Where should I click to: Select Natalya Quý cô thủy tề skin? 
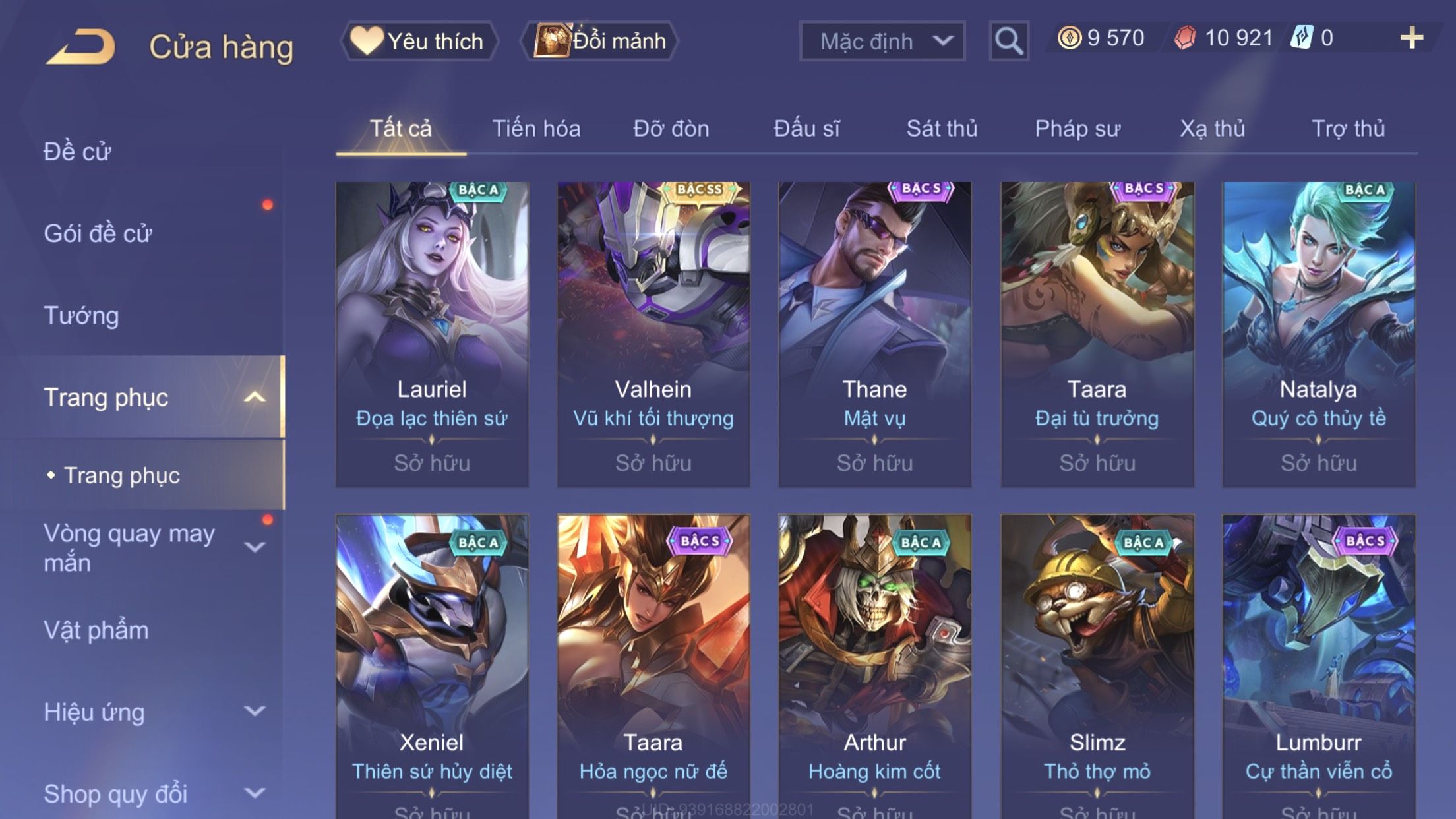pos(1319,335)
